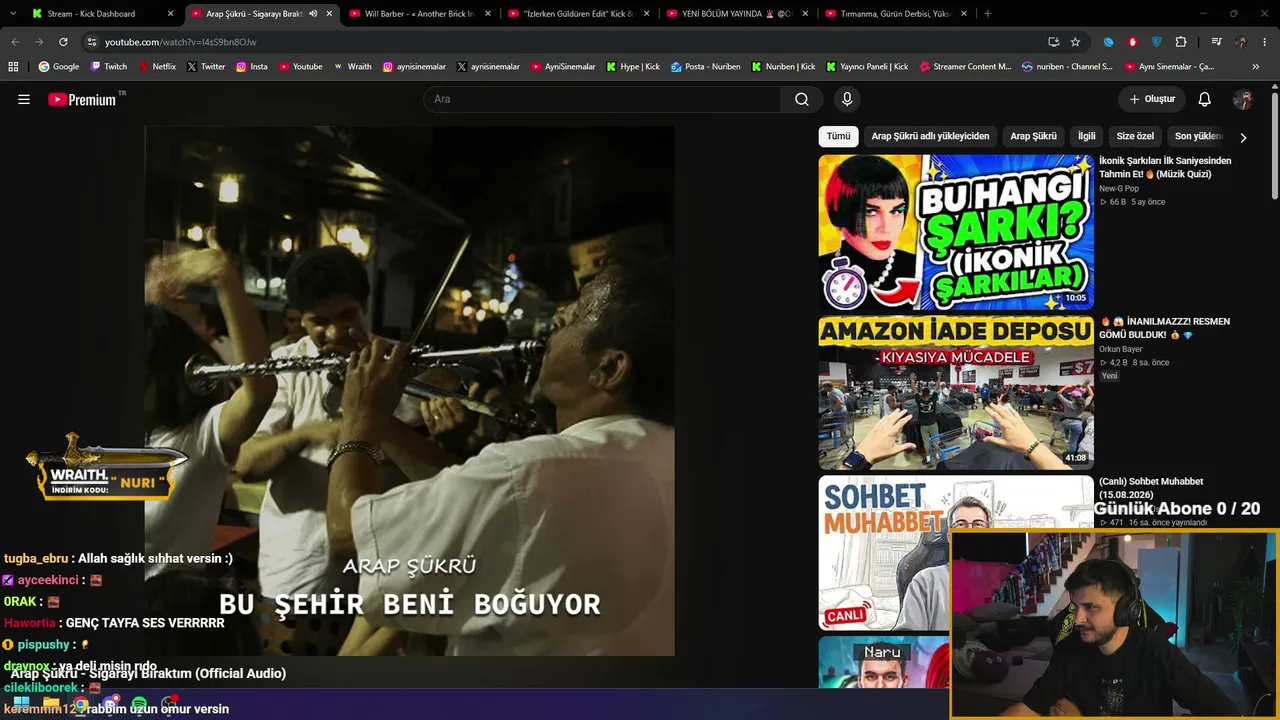Open the Youtube bookmark

301,67
